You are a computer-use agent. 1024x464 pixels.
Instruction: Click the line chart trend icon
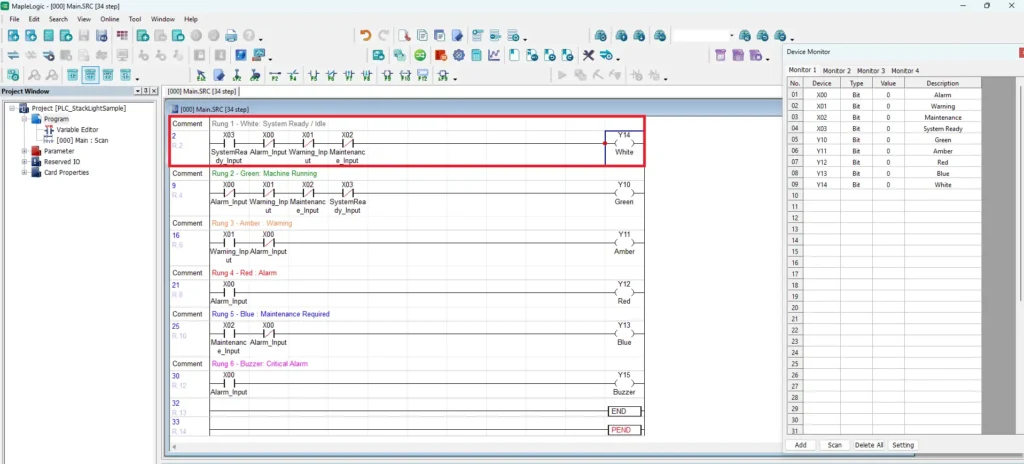tap(494, 56)
